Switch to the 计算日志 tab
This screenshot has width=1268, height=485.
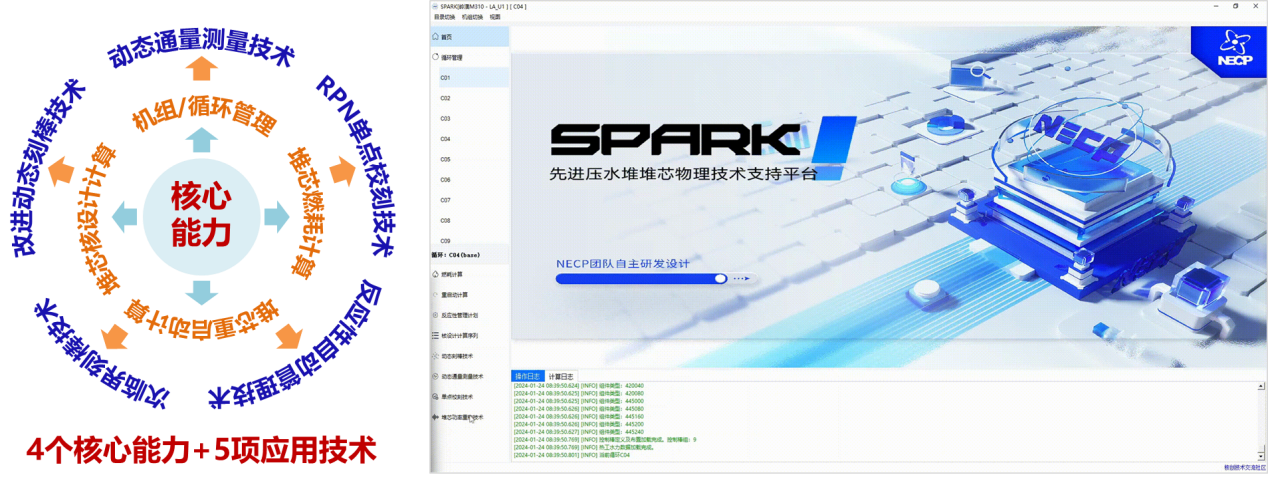pyautogui.click(x=561, y=376)
